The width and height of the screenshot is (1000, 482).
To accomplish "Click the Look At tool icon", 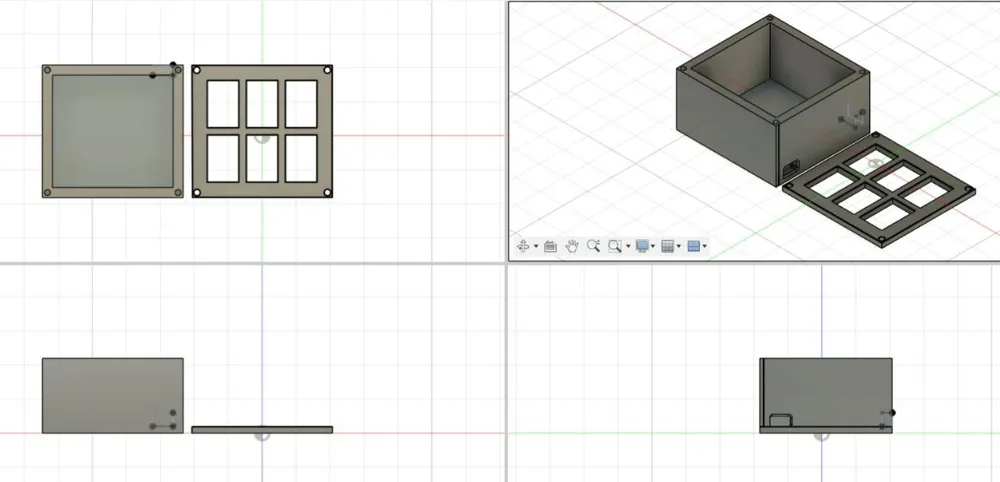I will coord(550,247).
